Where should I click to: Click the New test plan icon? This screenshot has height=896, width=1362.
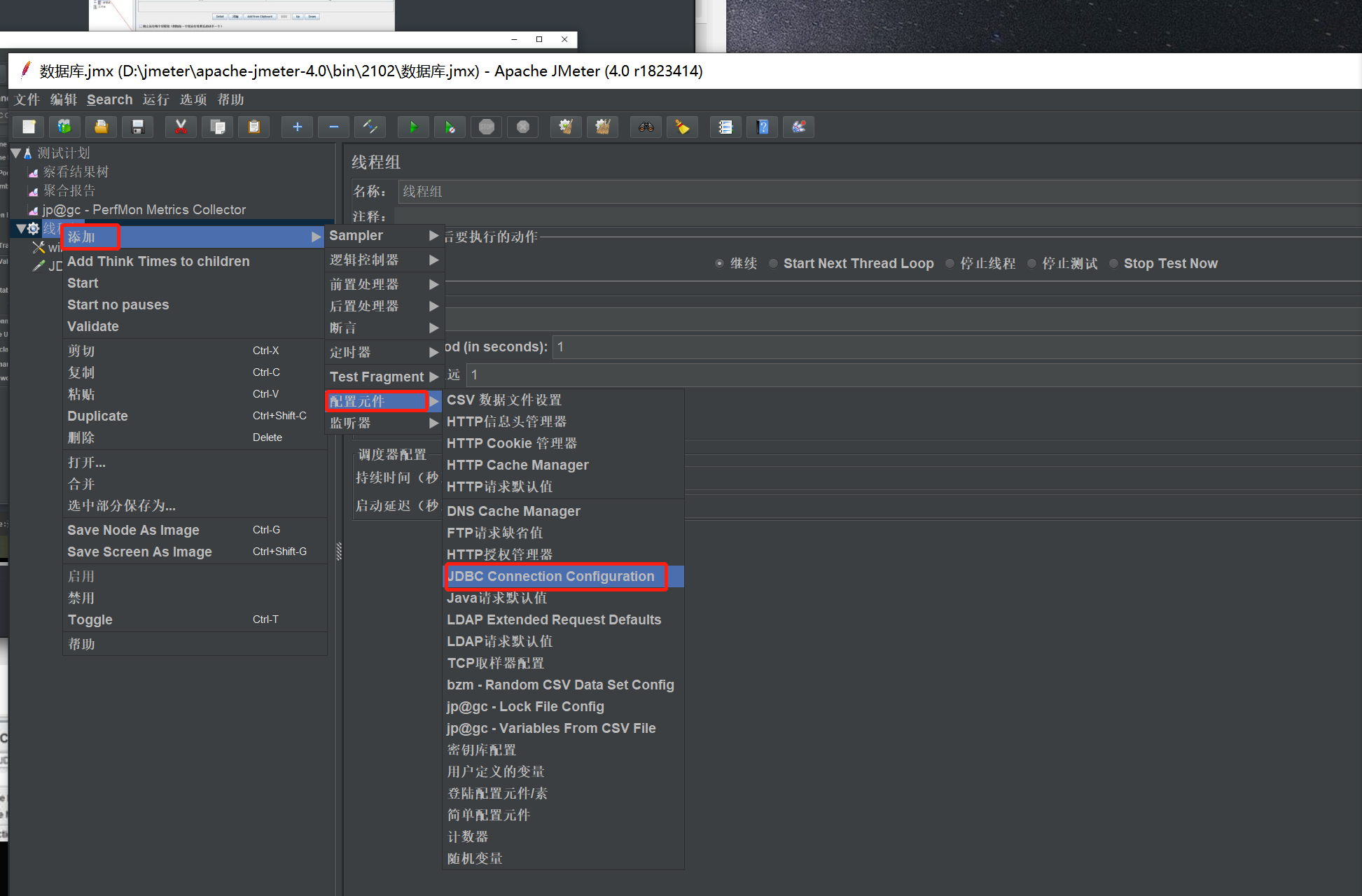pyautogui.click(x=29, y=127)
